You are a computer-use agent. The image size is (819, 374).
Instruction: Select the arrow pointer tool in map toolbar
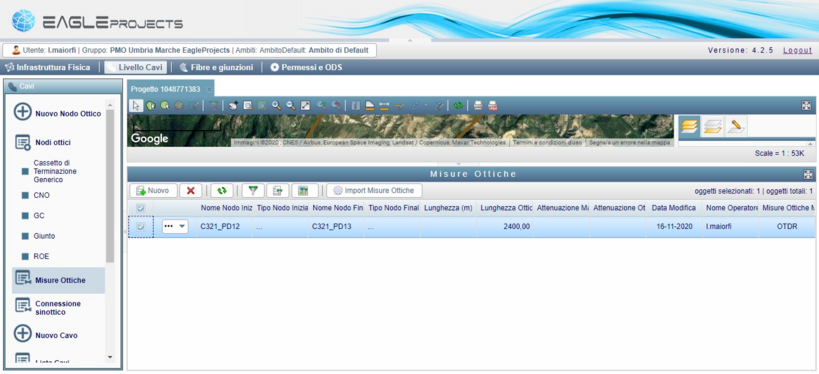coord(136,106)
